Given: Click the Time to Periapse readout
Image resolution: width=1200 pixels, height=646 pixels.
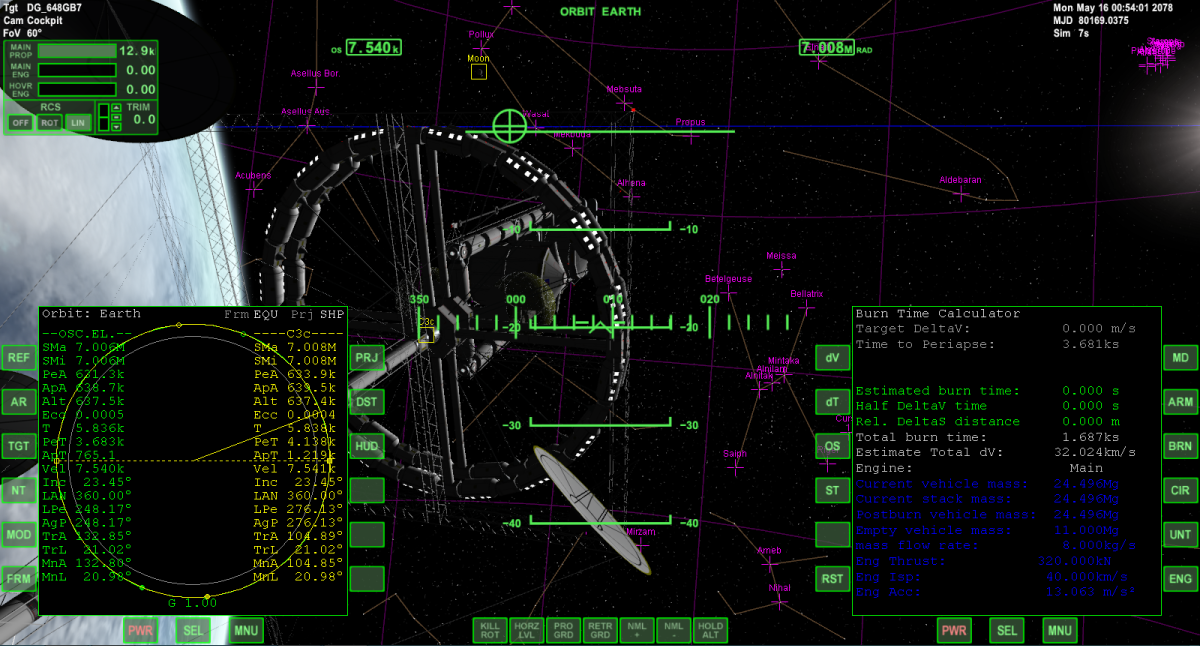Looking at the screenshot, I should [x=996, y=344].
